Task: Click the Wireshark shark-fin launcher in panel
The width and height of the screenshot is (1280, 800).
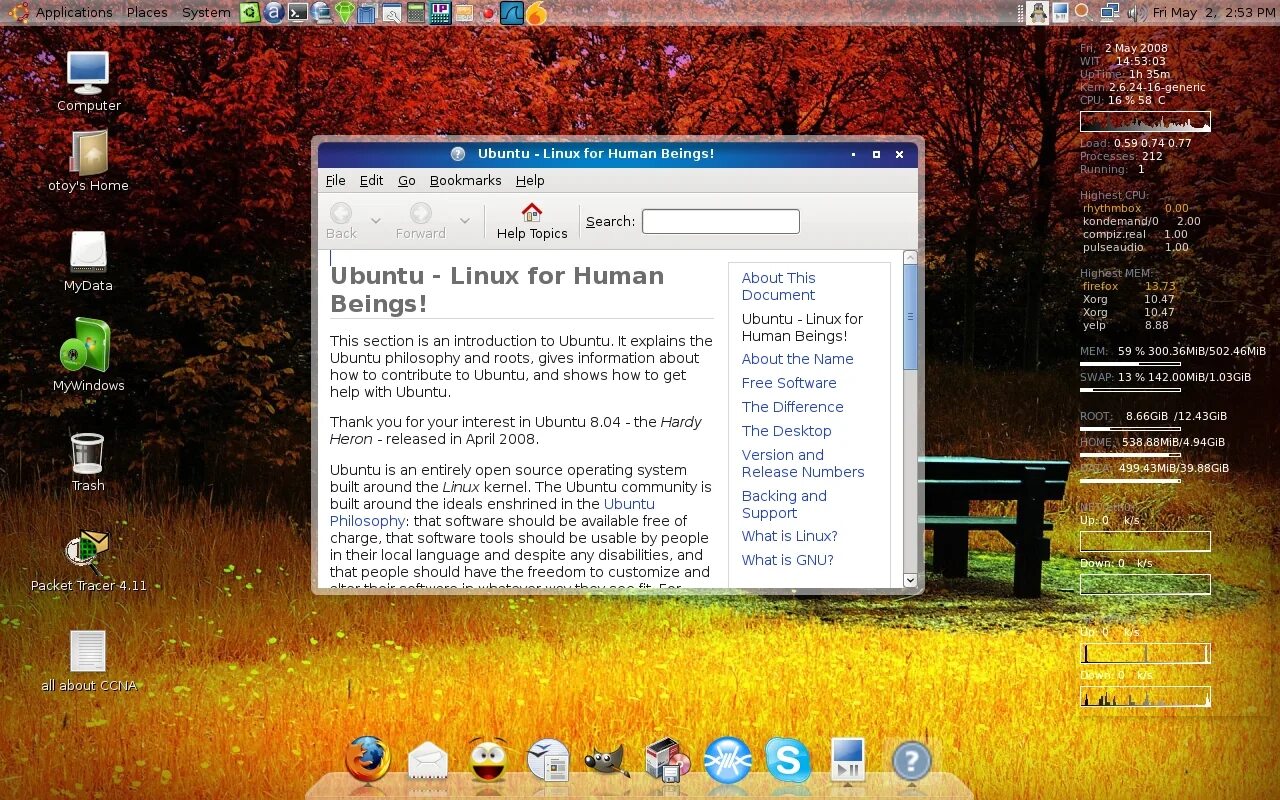Action: pos(511,13)
